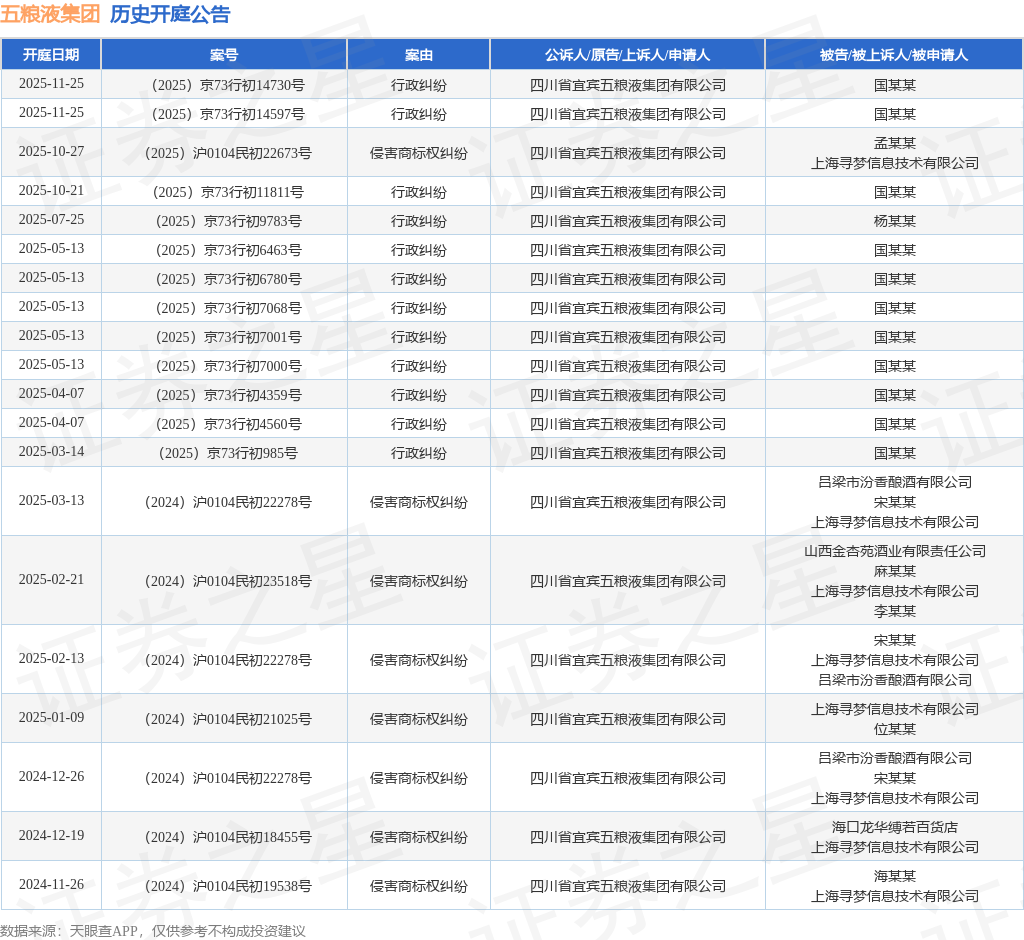The width and height of the screenshot is (1024, 940).
Task: Click case number (2024)沪0104民初23518号
Action: (224, 581)
